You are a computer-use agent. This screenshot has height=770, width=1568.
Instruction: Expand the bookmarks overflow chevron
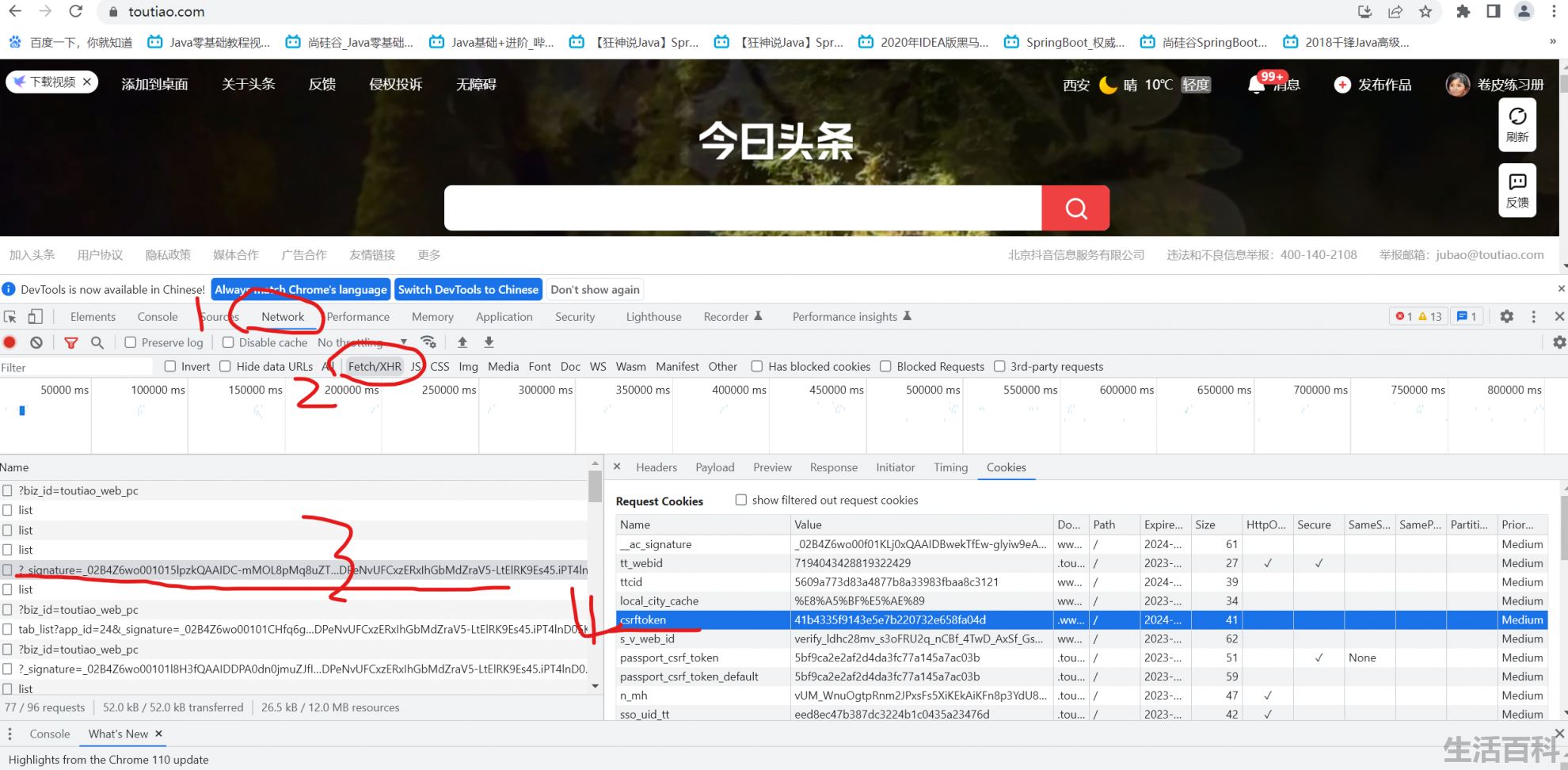[x=1553, y=42]
